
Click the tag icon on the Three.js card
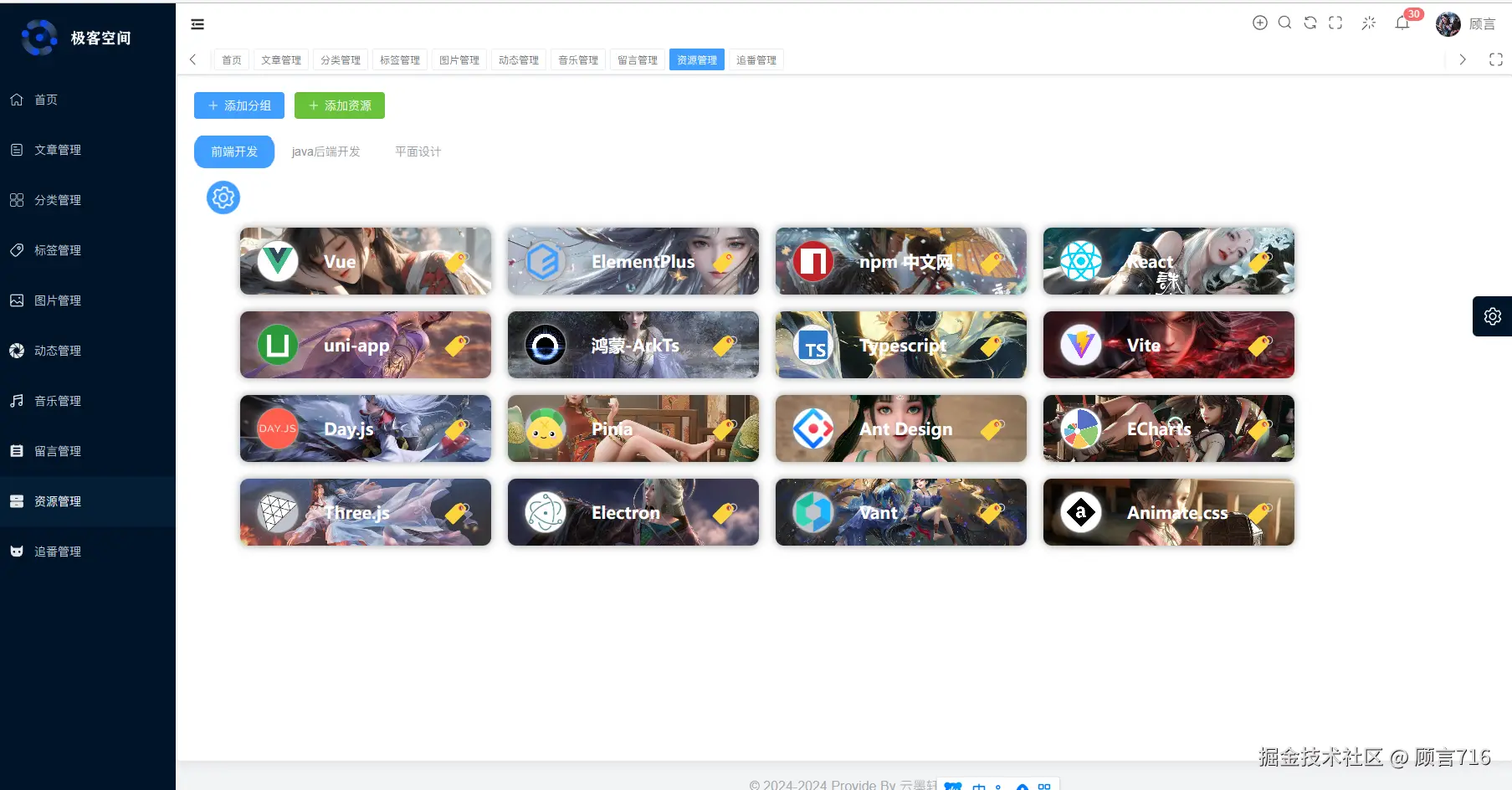point(457,513)
